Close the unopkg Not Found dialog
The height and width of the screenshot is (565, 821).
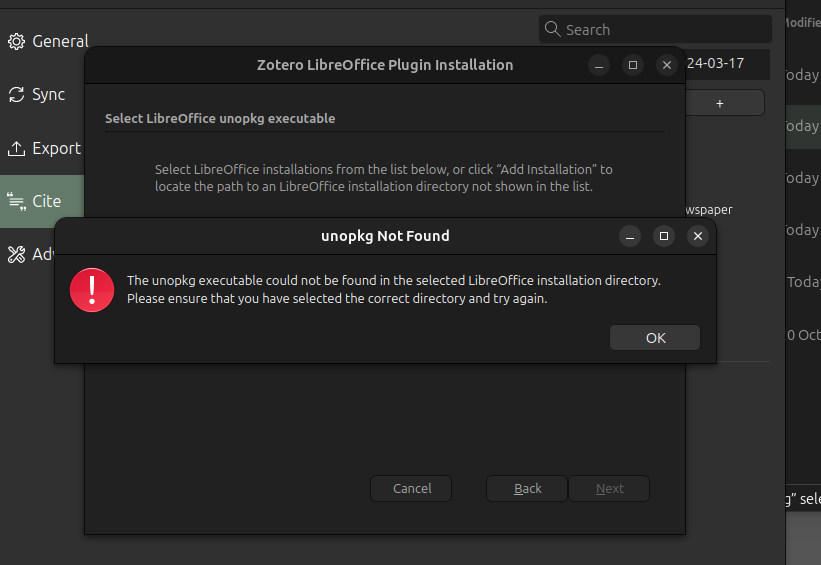pyautogui.click(x=697, y=236)
